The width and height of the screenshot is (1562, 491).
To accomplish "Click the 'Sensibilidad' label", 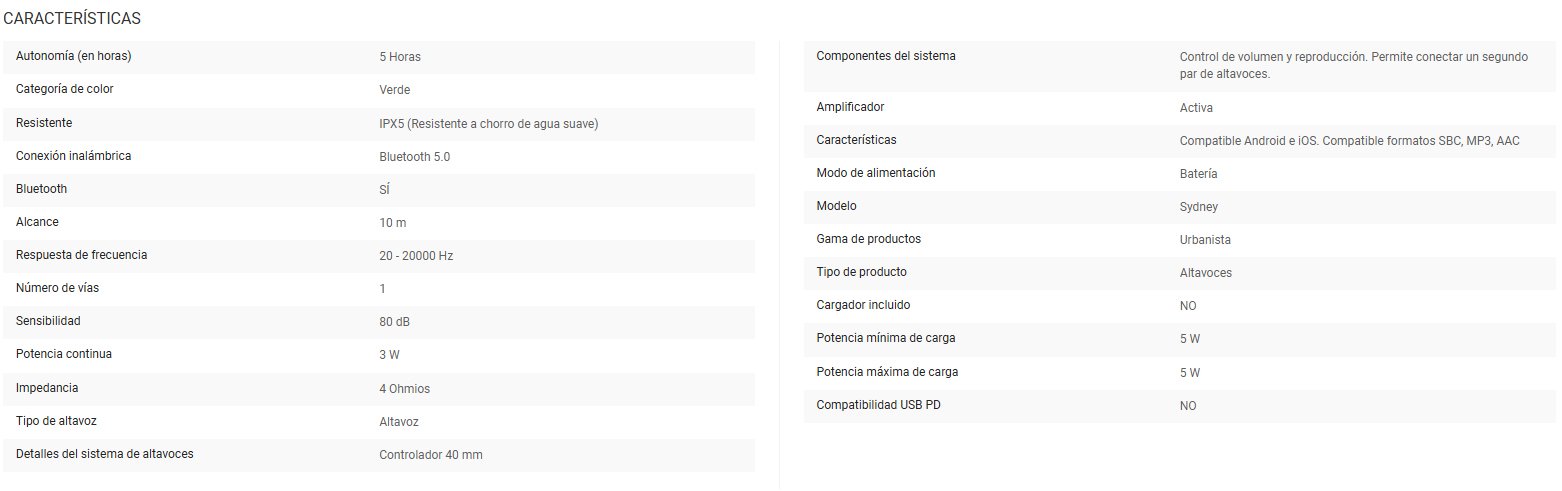I will click(x=48, y=321).
